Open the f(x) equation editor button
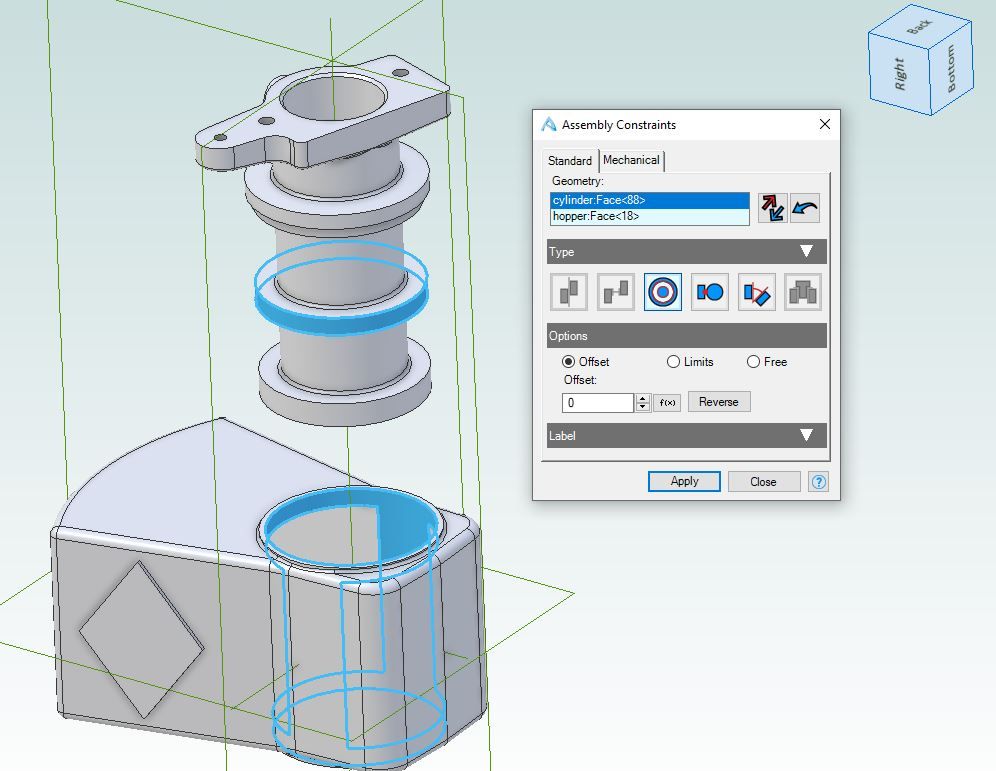This screenshot has width=996, height=771. pyautogui.click(x=667, y=403)
